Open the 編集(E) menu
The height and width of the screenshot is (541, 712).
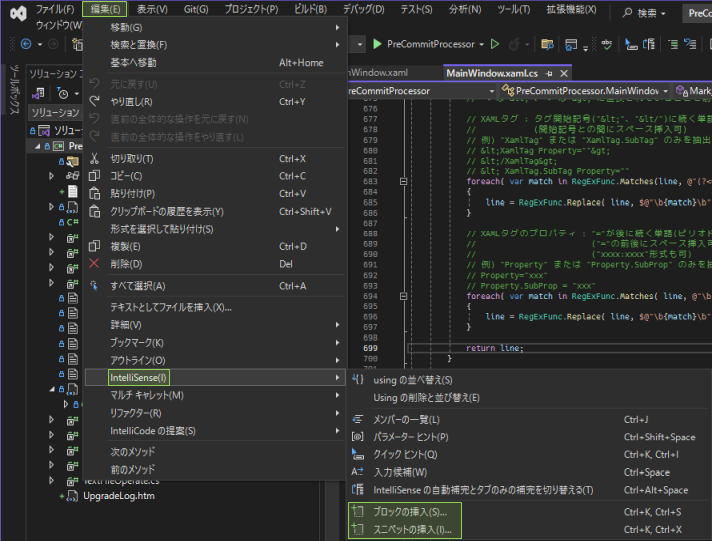click(x=105, y=9)
